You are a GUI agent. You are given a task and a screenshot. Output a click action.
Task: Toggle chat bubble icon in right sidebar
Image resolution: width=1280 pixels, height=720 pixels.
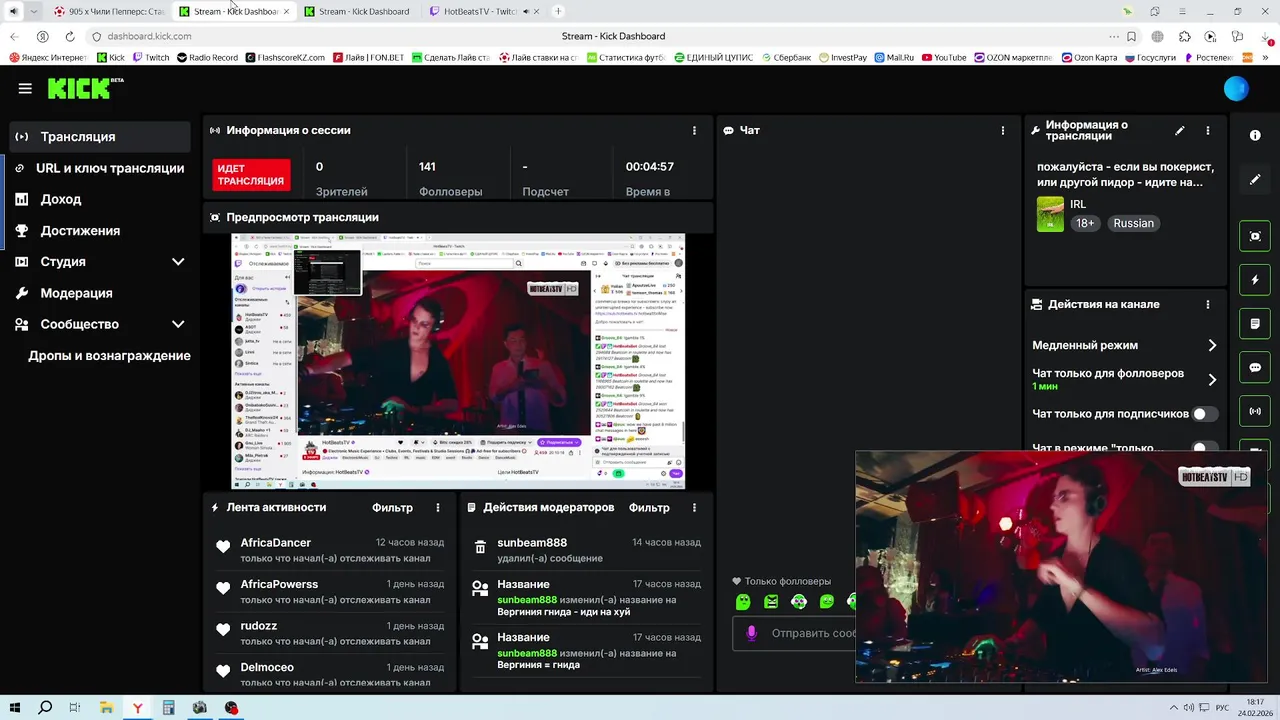click(1255, 367)
